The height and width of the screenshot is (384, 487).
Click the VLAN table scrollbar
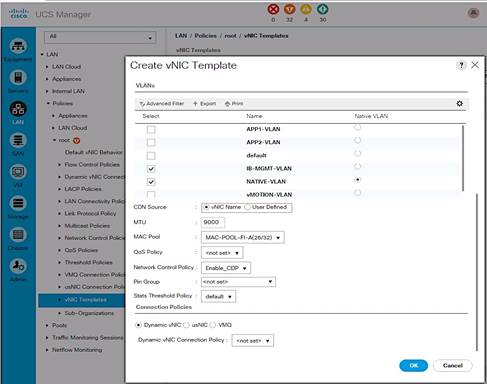click(463, 158)
